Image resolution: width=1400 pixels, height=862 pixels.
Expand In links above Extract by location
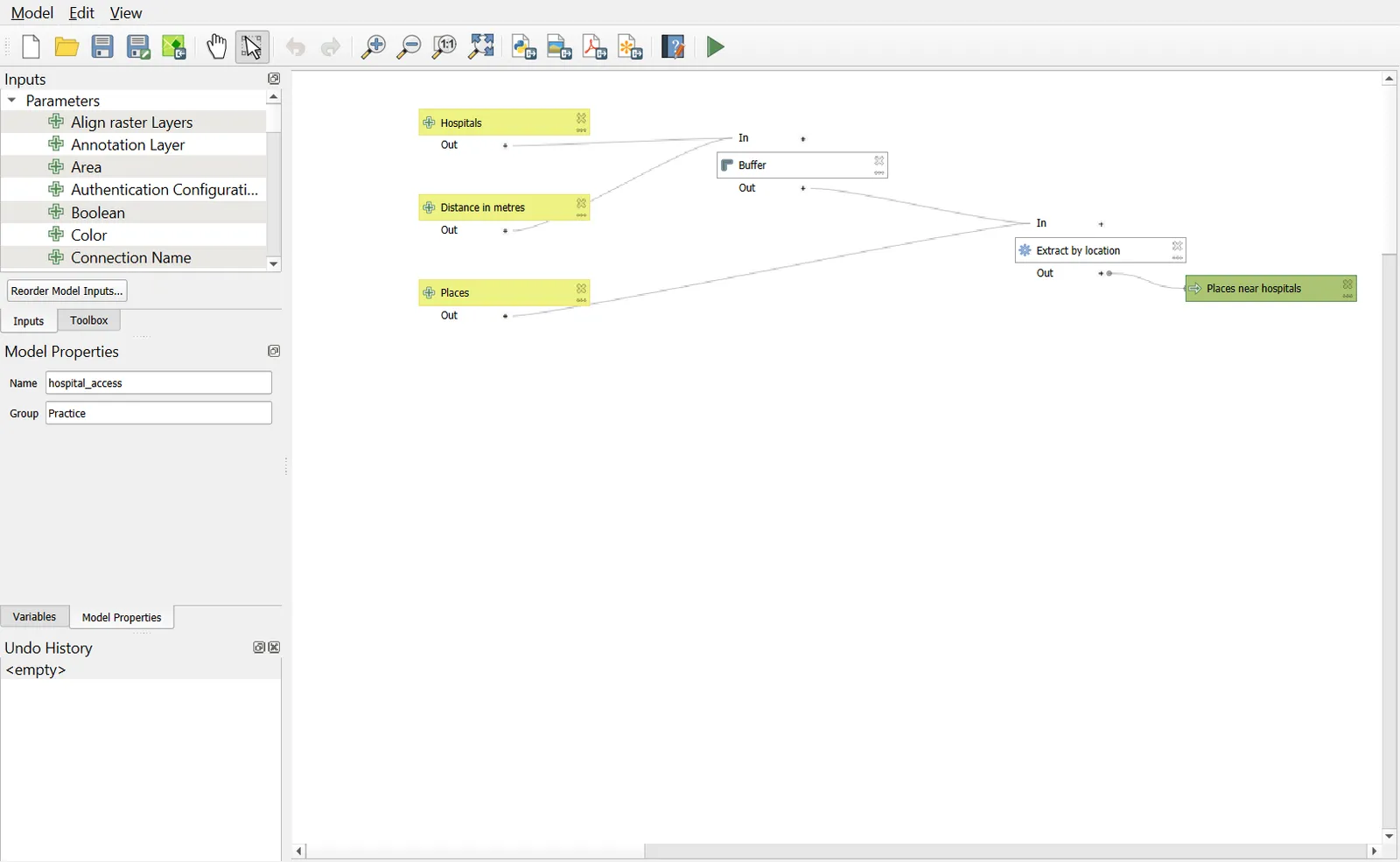[x=1101, y=224]
